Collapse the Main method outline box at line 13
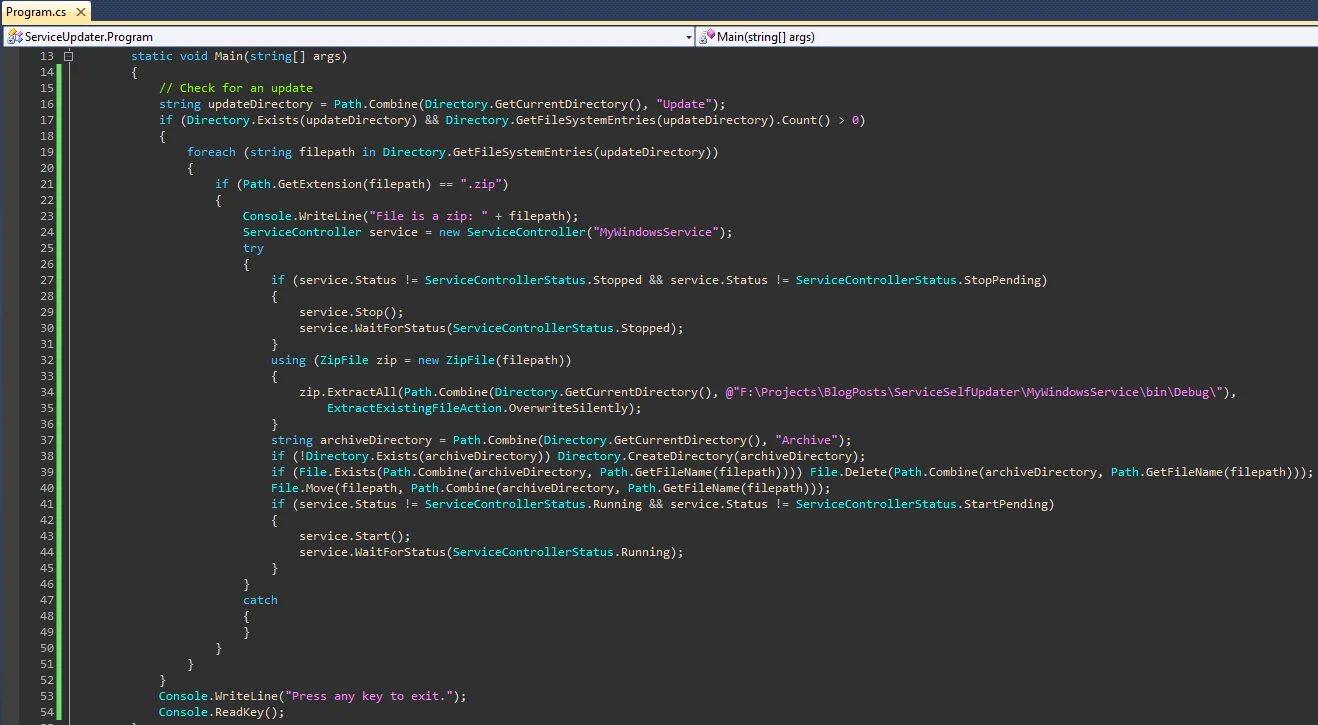 pyautogui.click(x=68, y=56)
